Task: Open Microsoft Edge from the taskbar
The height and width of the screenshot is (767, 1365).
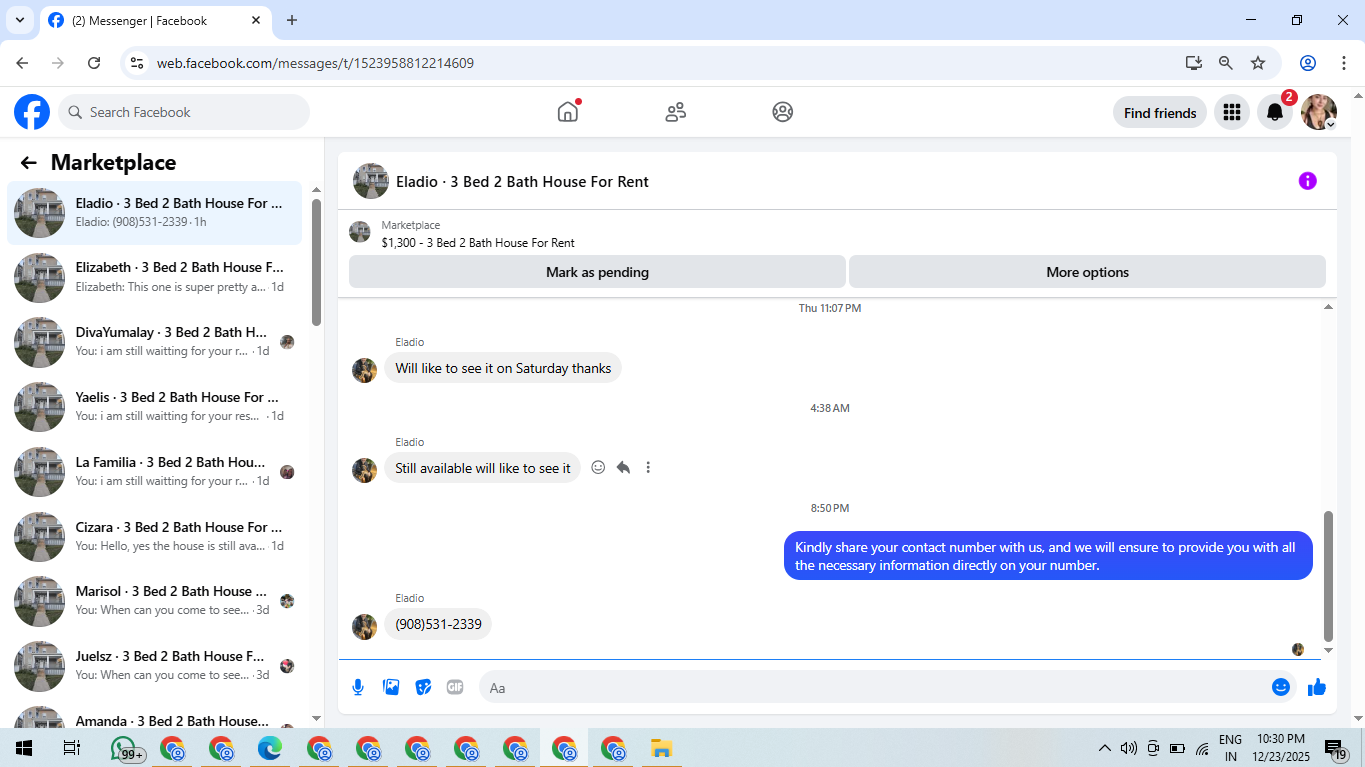Action: pyautogui.click(x=270, y=748)
